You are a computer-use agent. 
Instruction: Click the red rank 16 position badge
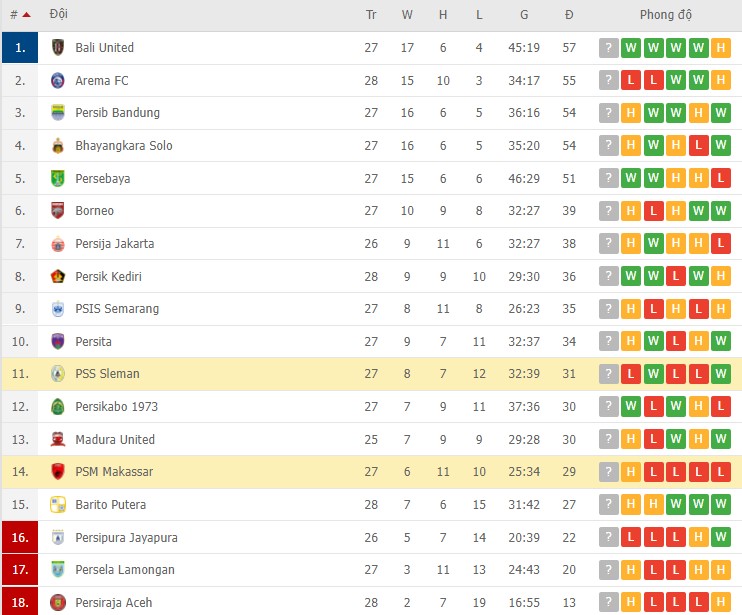click(x=20, y=537)
